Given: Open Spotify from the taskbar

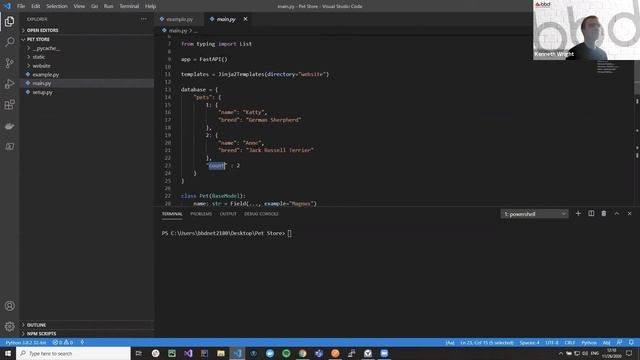Looking at the screenshot, I should click(x=286, y=353).
